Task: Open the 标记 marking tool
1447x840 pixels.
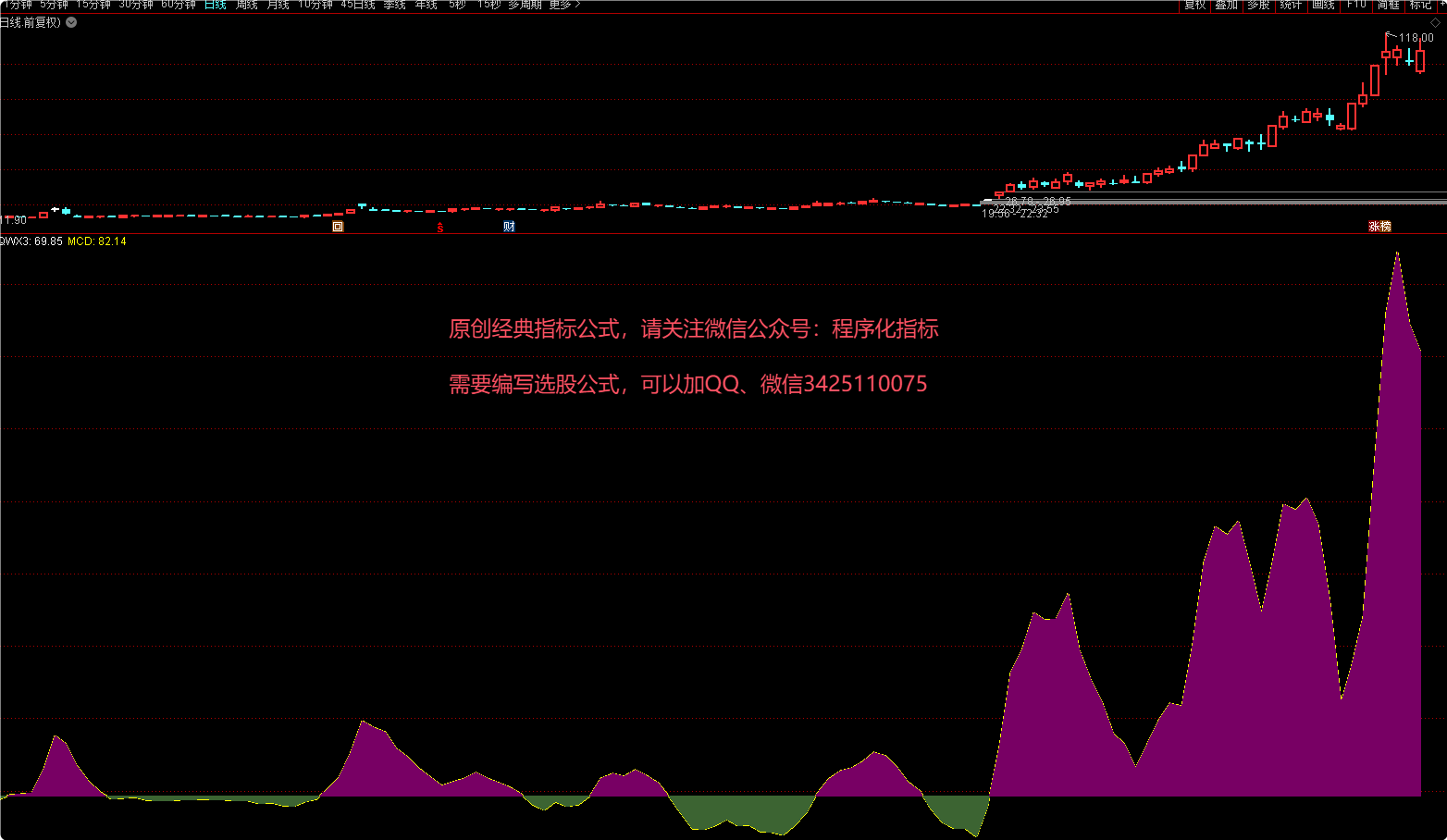Action: 1420,5
